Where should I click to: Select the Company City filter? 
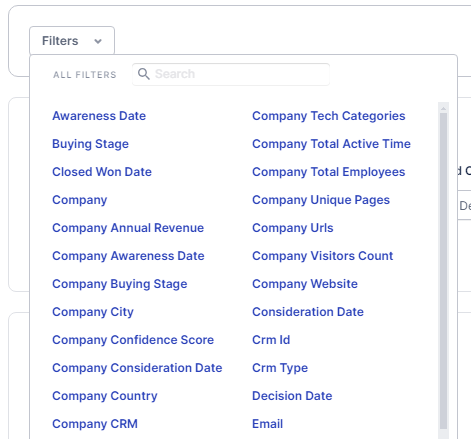93,312
